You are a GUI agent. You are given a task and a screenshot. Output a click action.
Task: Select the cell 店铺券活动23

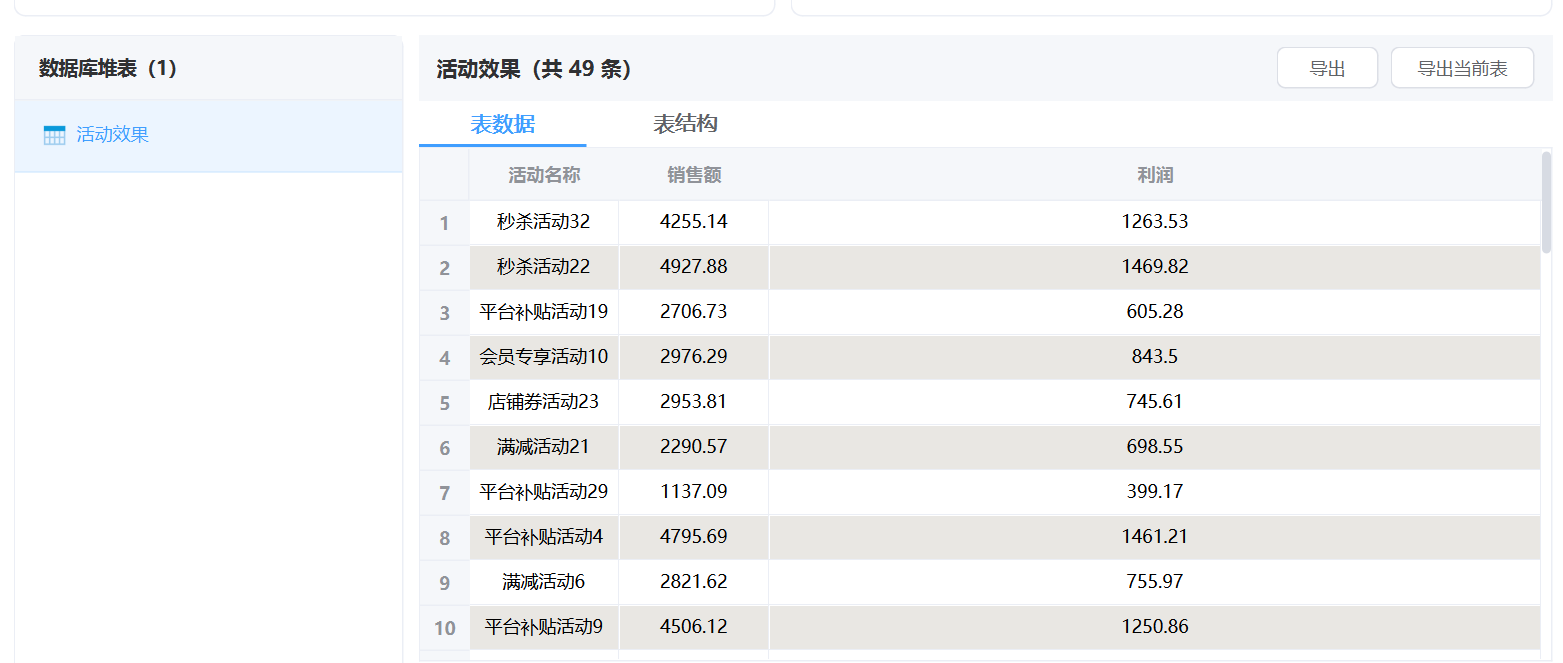tap(544, 402)
